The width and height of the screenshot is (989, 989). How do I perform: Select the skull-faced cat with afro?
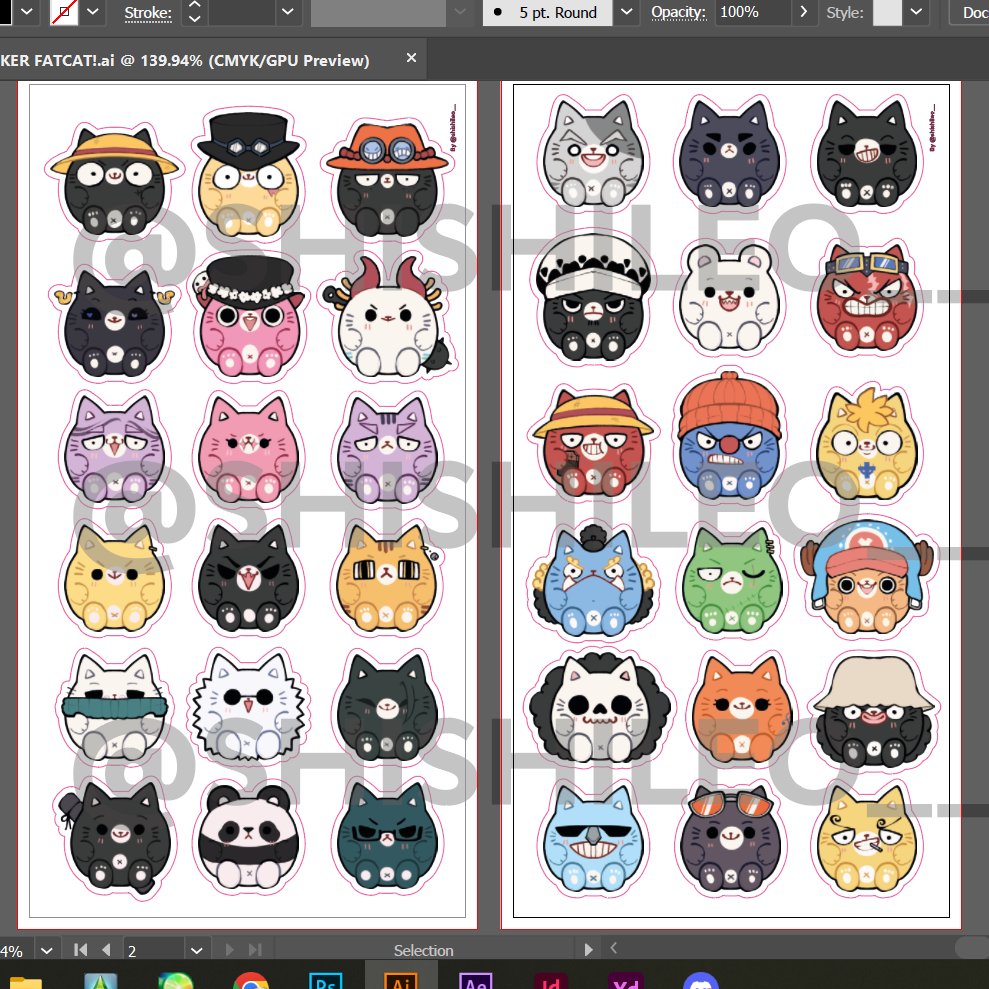click(598, 710)
